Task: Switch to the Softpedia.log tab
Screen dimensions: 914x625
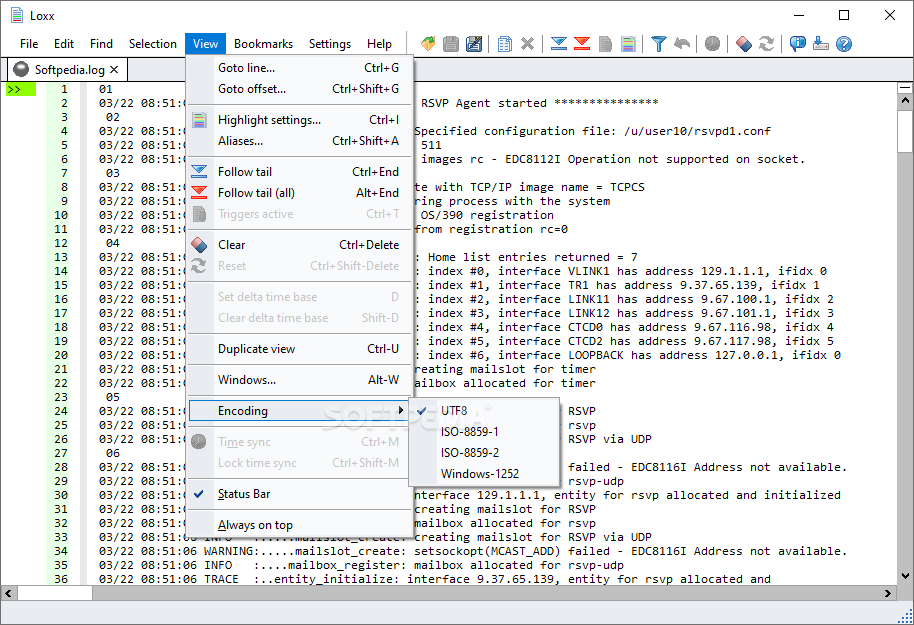Action: [69, 70]
